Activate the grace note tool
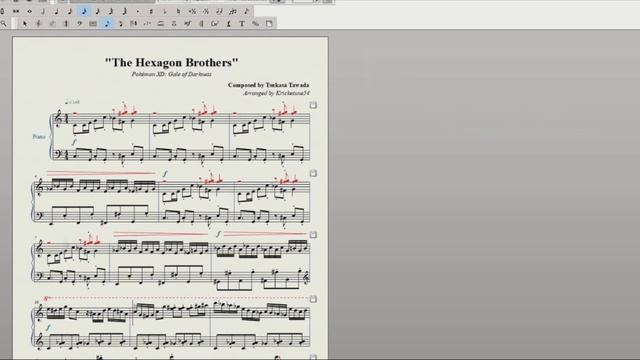 pos(247,11)
